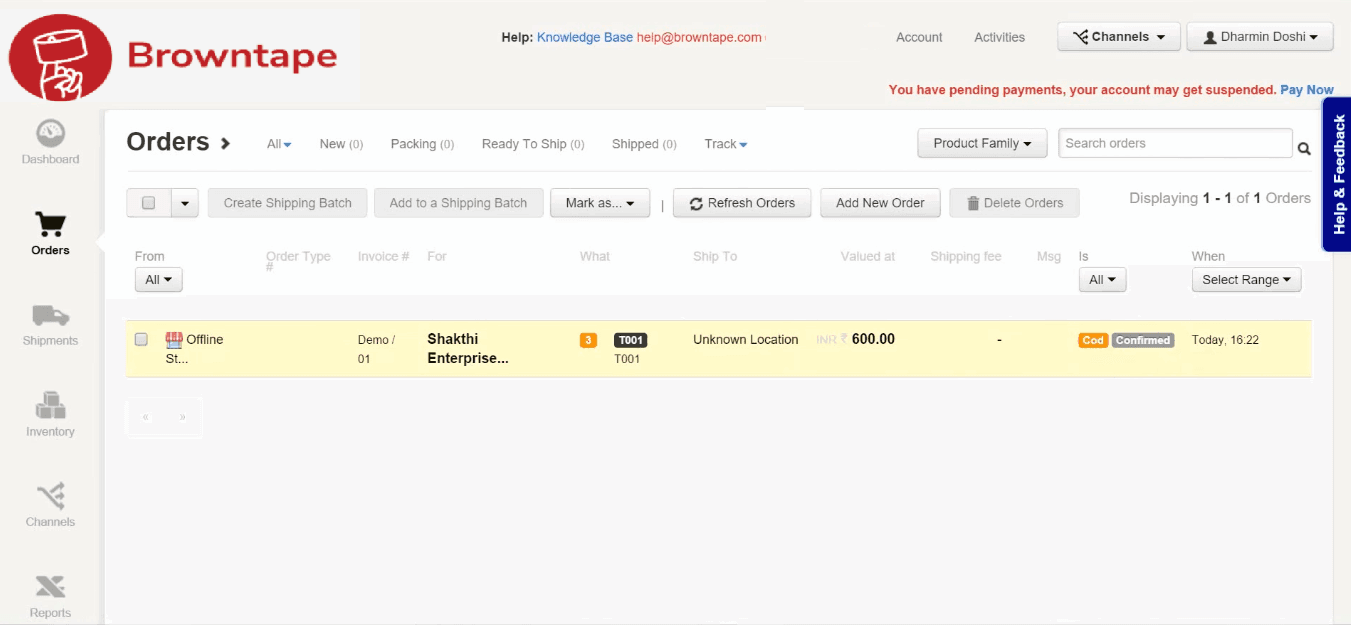Click the Offline store icon in order row
This screenshot has height=625, width=1351.
coord(174,340)
